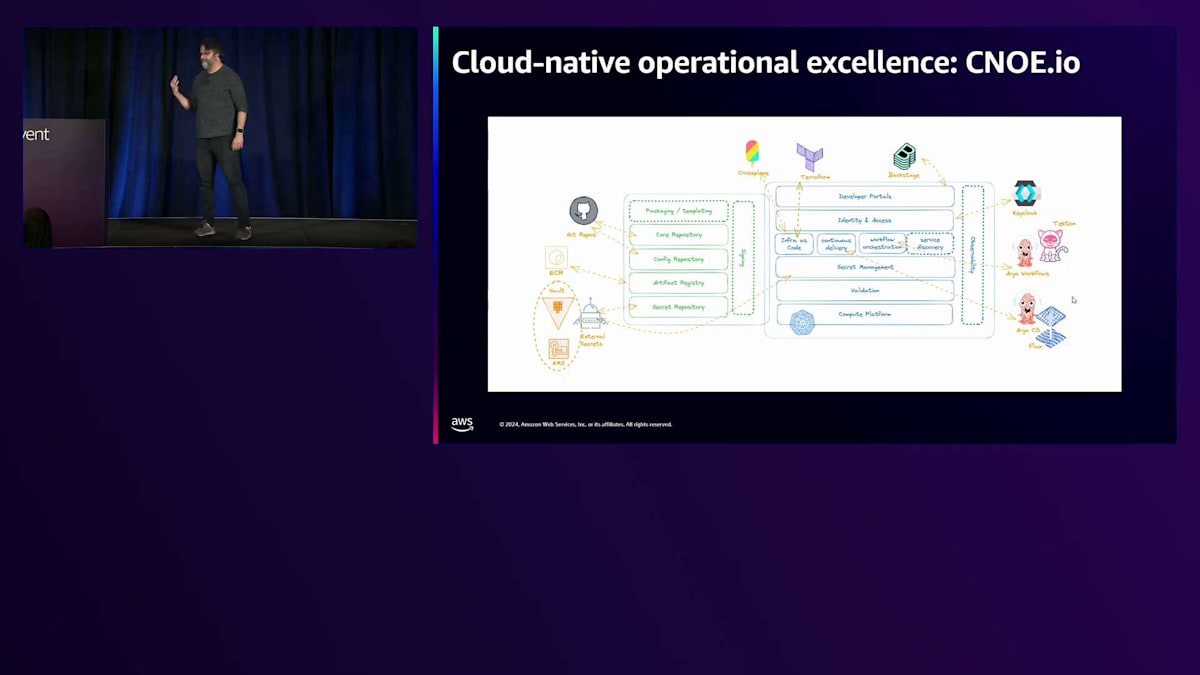The image size is (1200, 675).
Task: Click the purple Terraform logo
Action: [809, 157]
